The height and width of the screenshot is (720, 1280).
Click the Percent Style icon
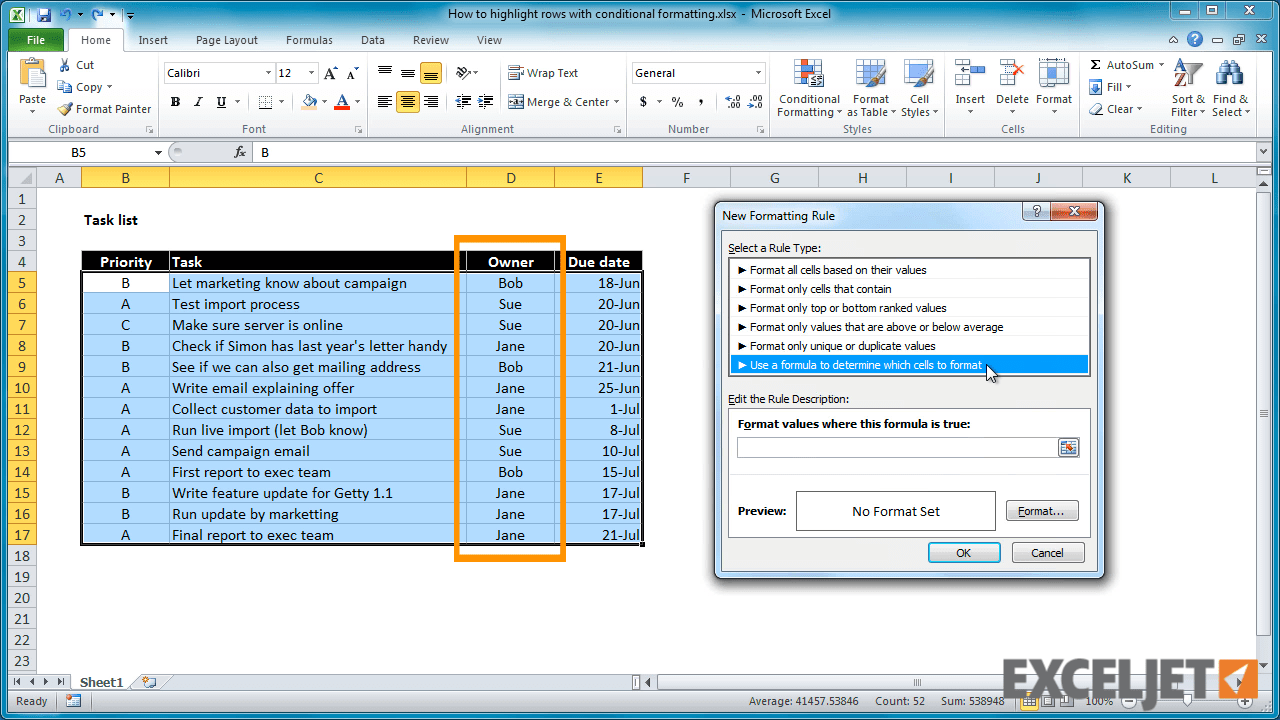tap(676, 101)
